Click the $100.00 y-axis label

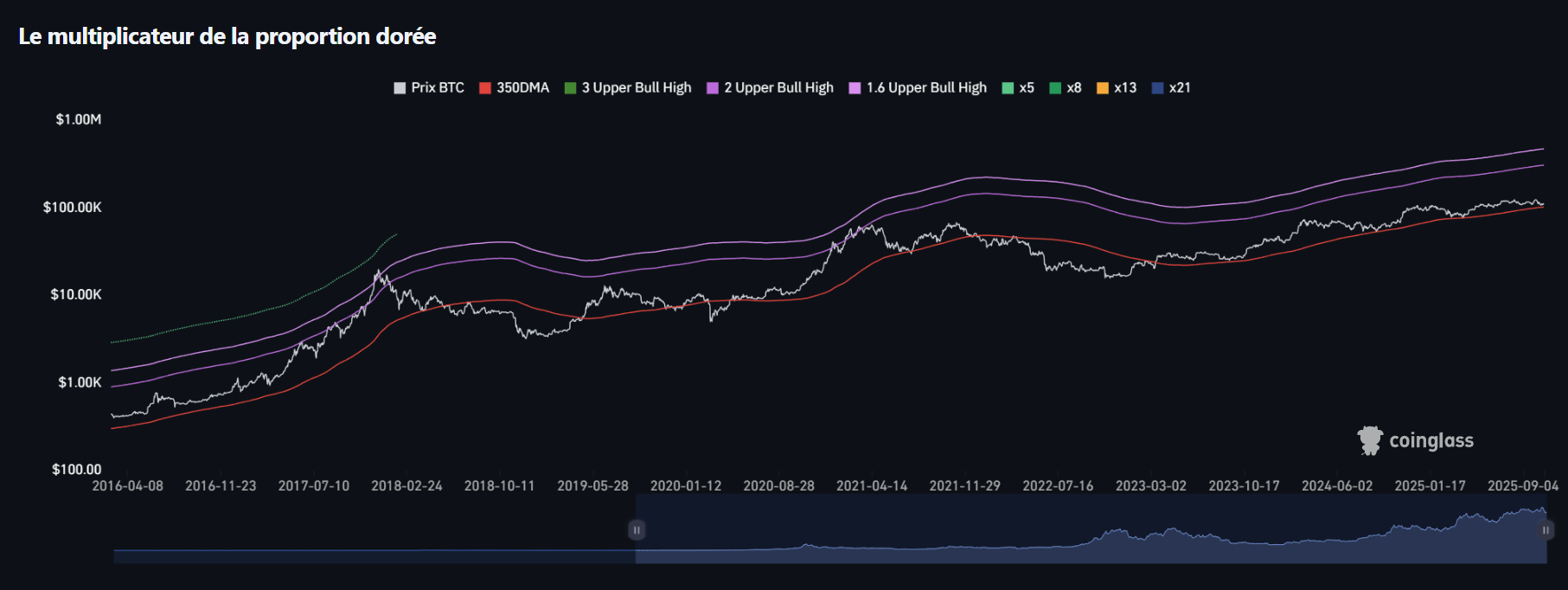[x=77, y=469]
